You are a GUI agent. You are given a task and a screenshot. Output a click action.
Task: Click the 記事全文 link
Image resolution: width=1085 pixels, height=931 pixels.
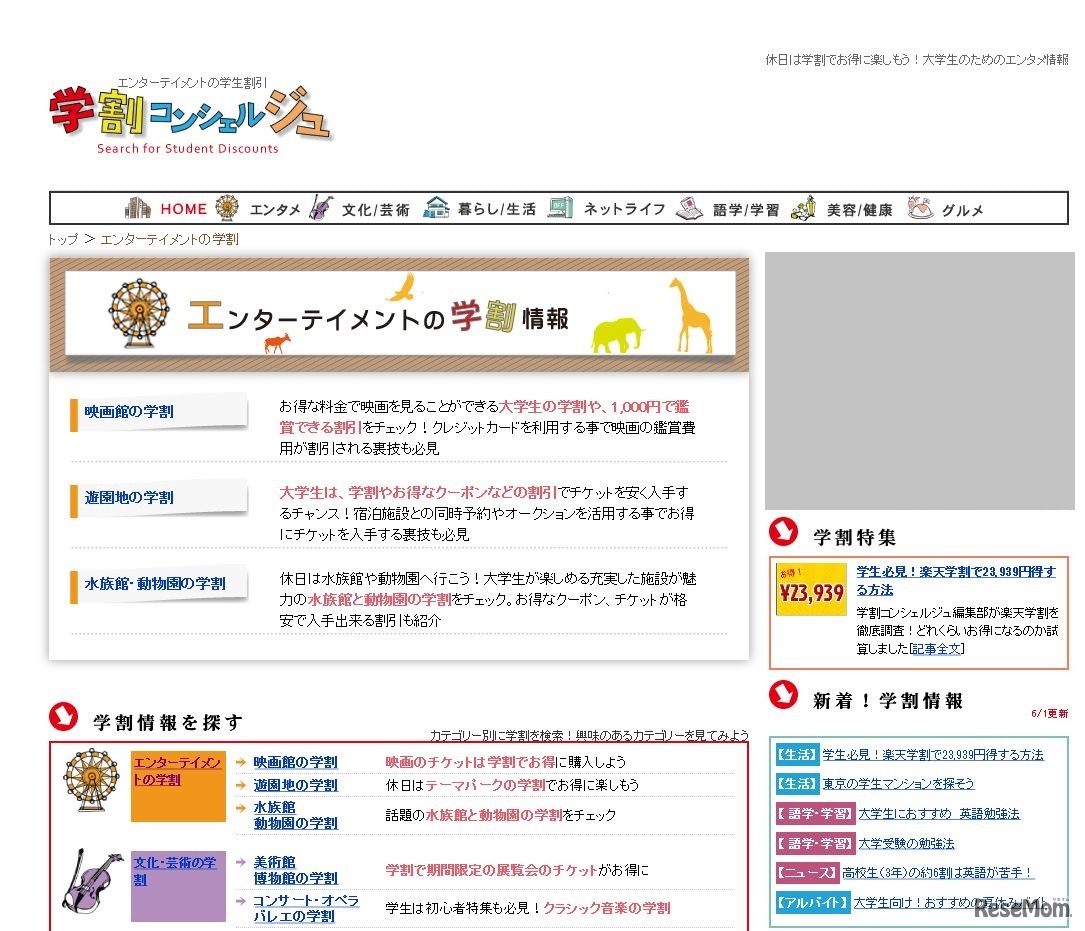pyautogui.click(x=938, y=648)
